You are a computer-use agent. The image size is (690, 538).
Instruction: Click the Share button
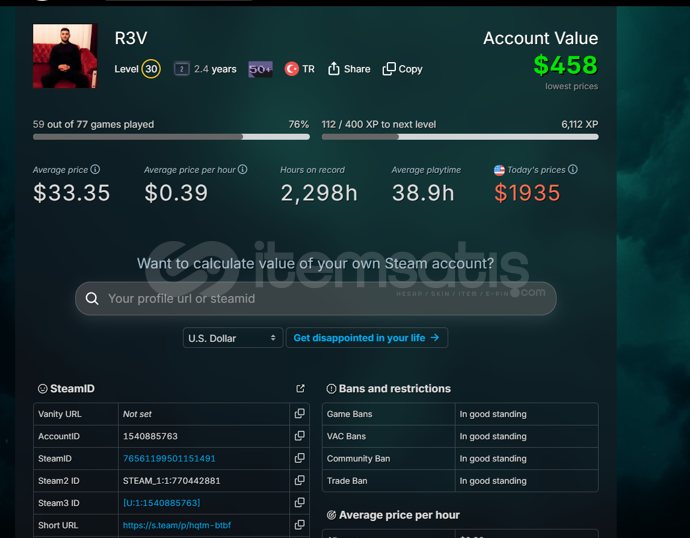(x=349, y=69)
